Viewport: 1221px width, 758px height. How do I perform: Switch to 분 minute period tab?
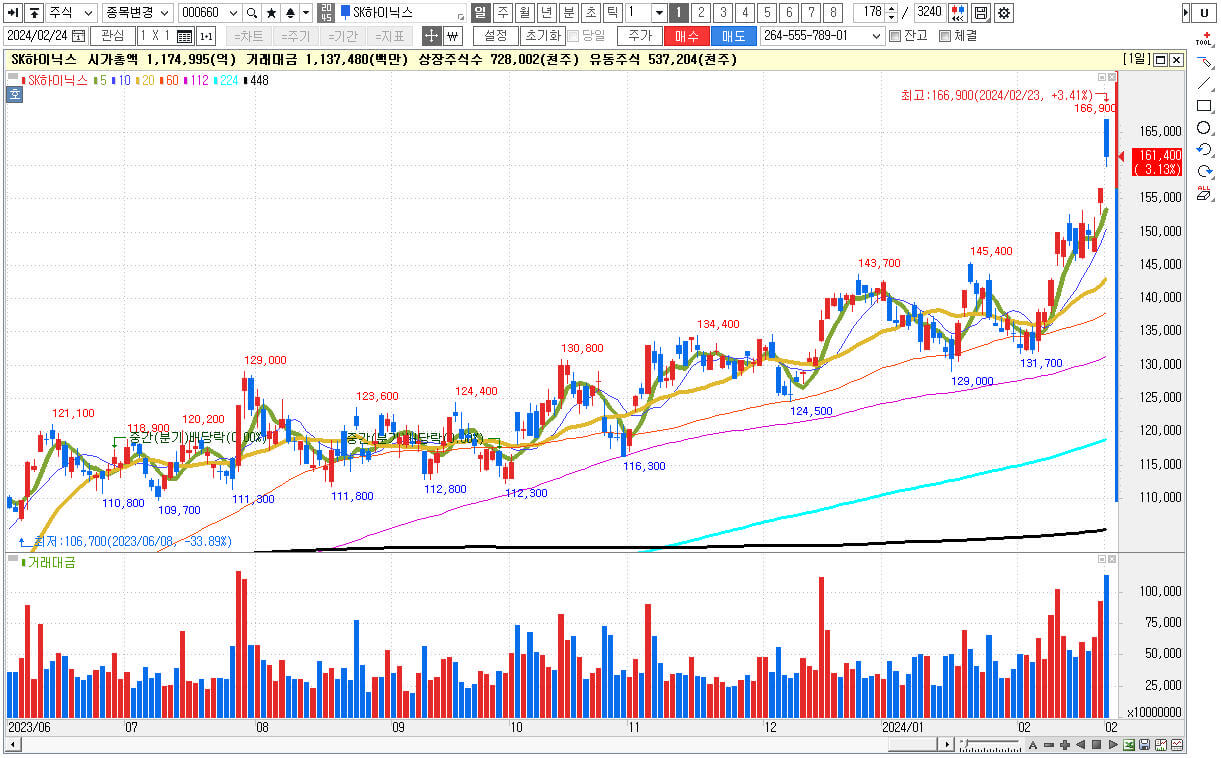point(569,13)
